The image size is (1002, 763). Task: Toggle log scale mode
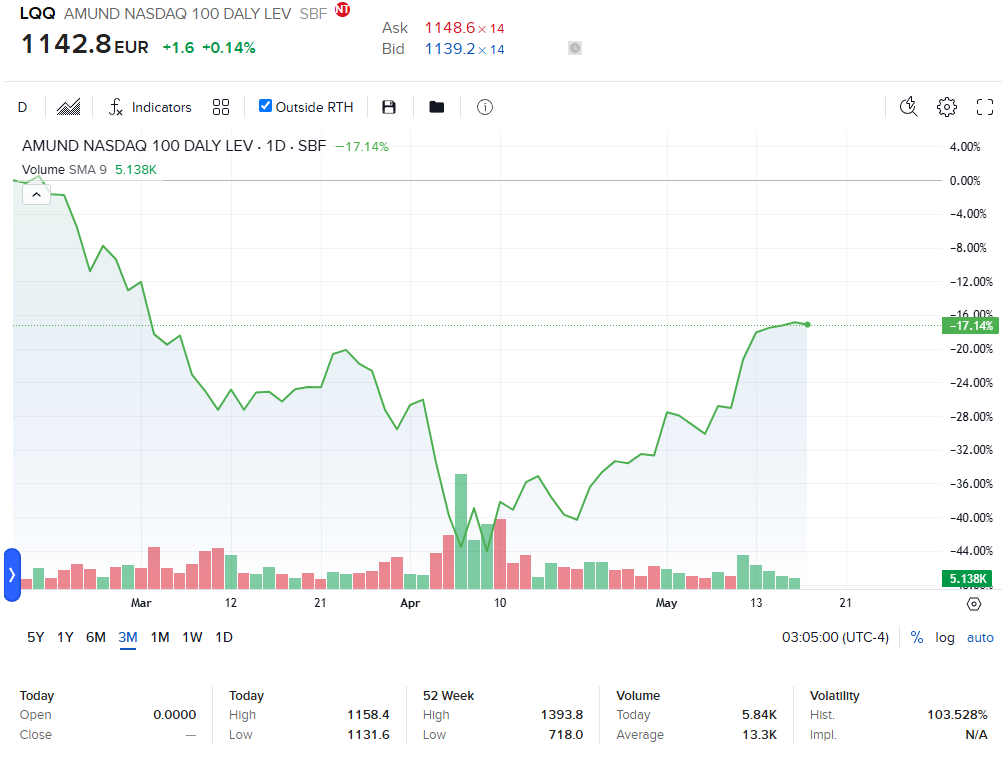(944, 637)
